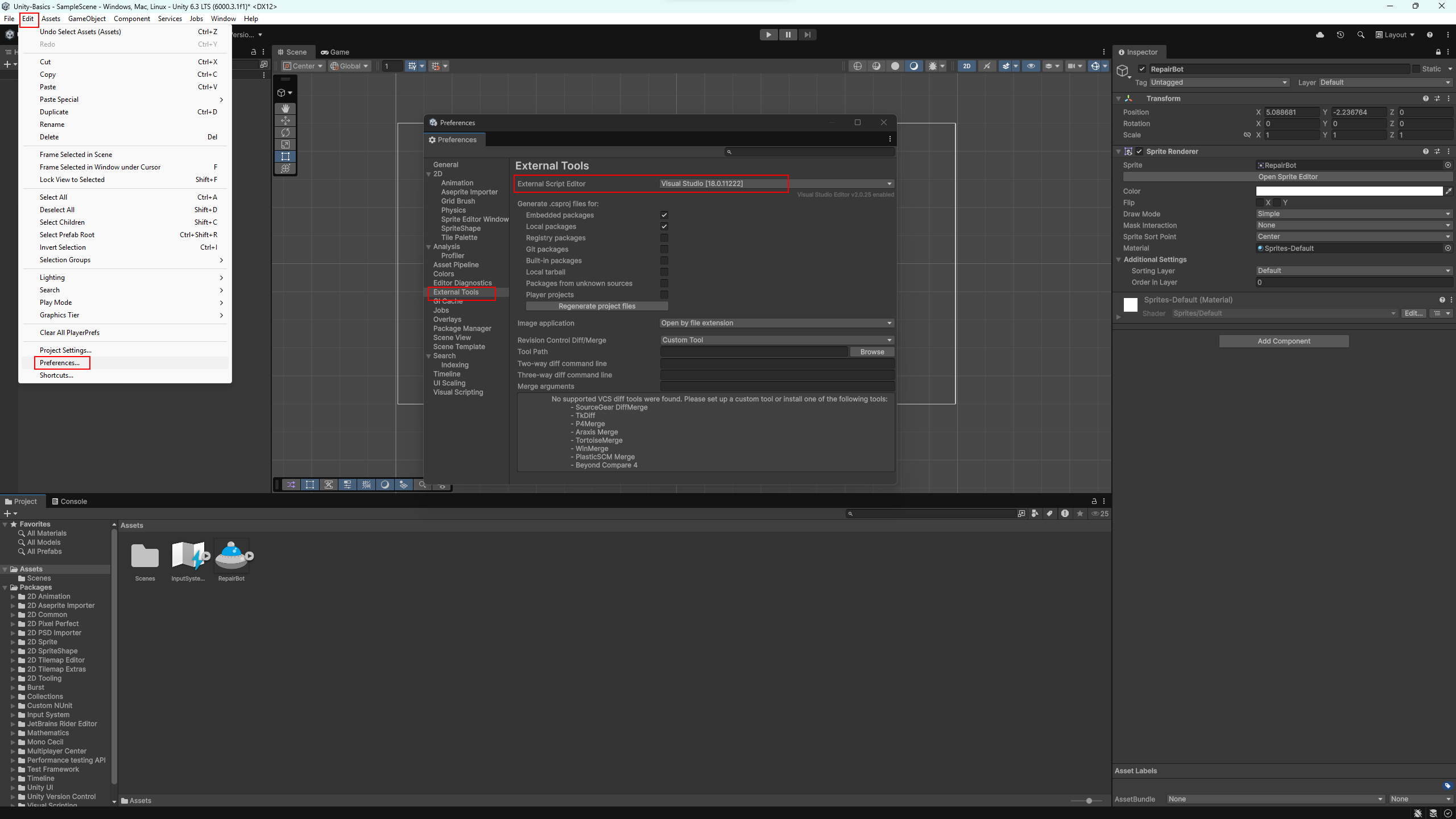Screen dimensions: 1456x819
Task: Enable the Player projects checkbox
Action: [x=664, y=295]
